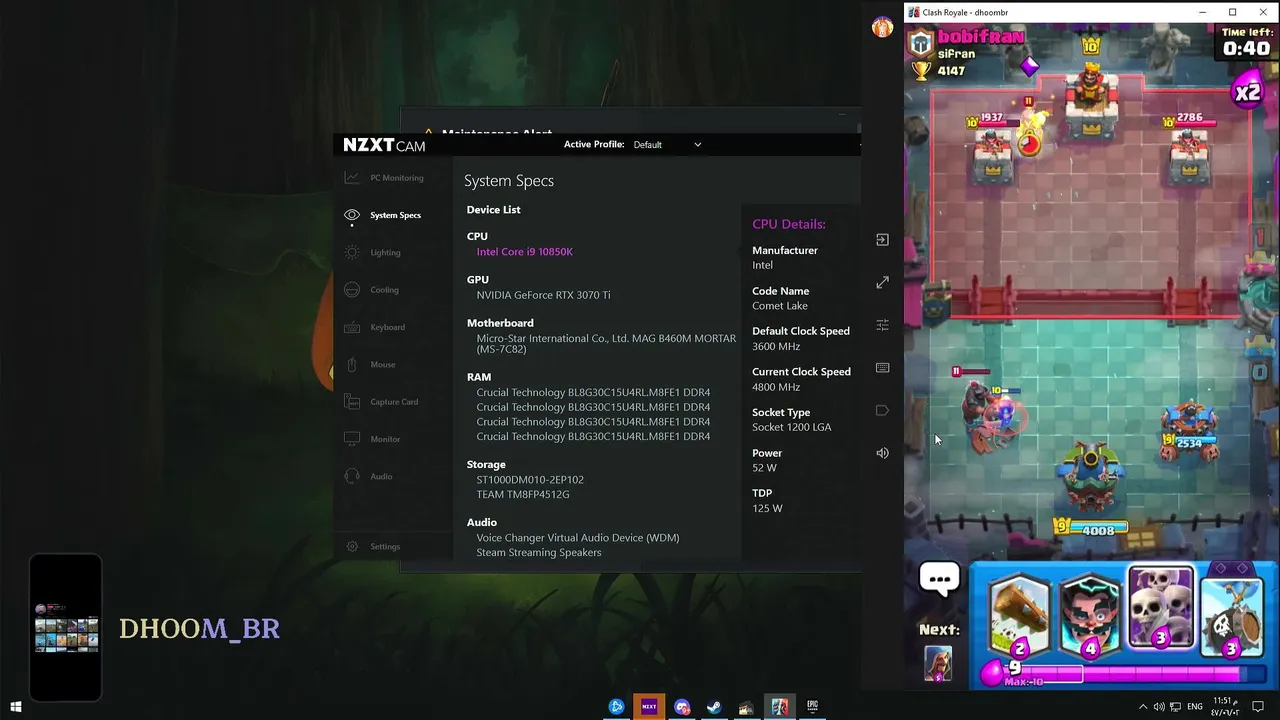Open the Active Profile Default dropdown
1280x720 pixels.
(667, 145)
